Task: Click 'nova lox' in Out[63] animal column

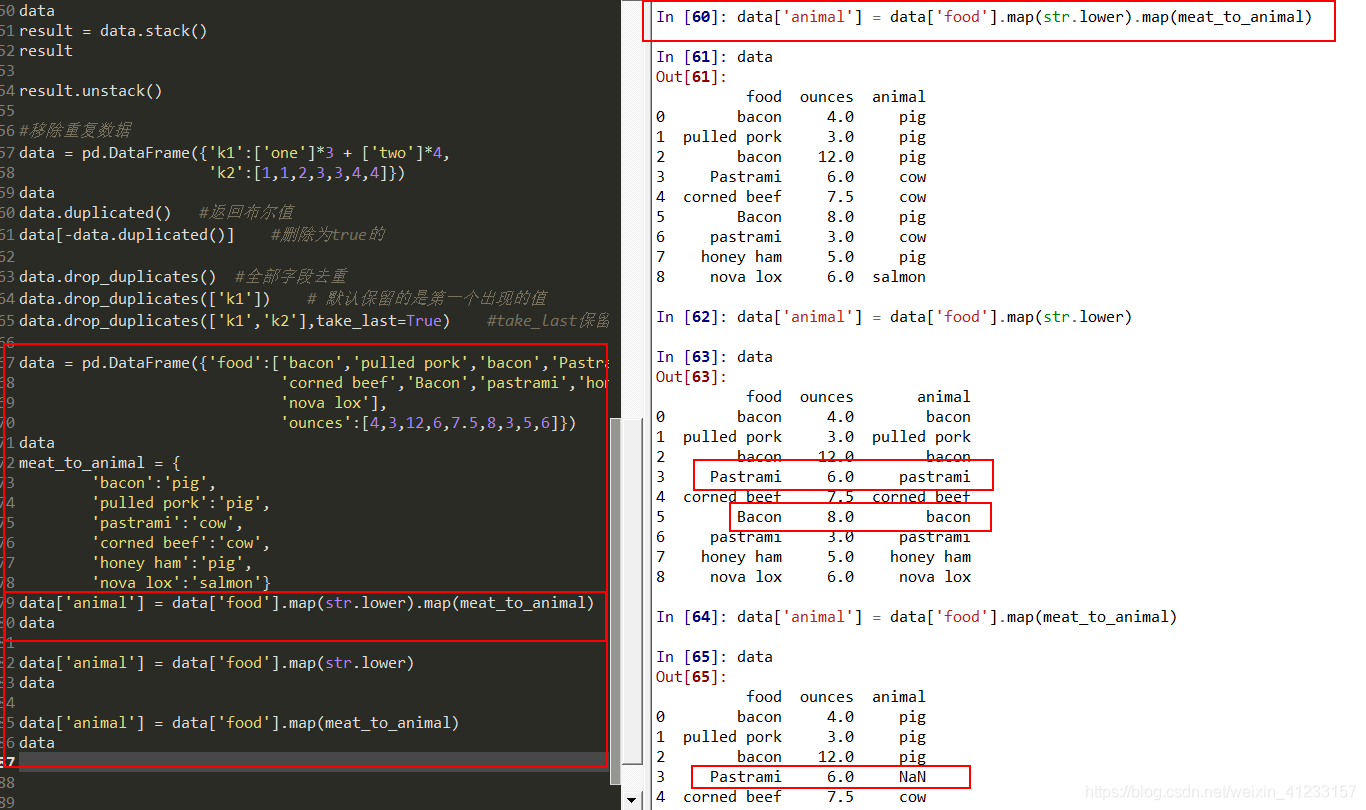Action: point(935,576)
